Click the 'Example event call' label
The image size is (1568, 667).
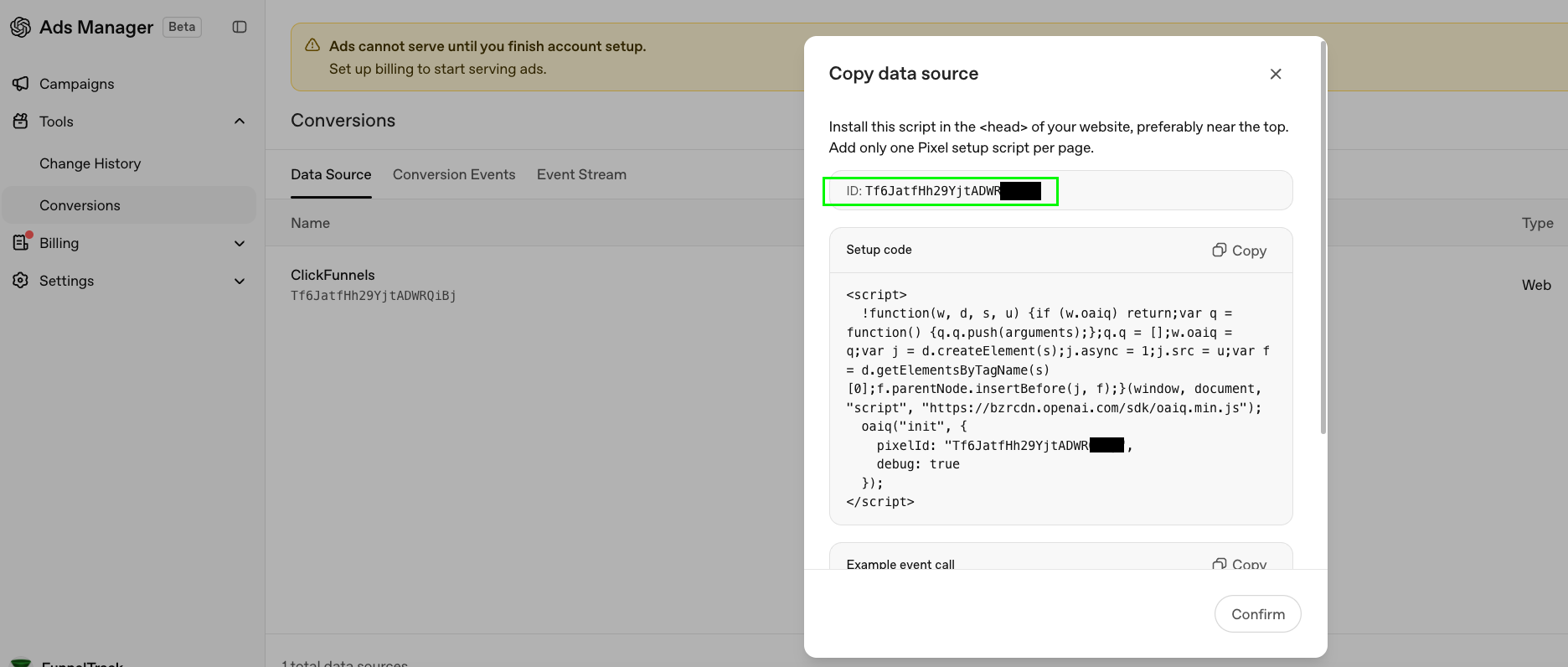pyautogui.click(x=900, y=564)
